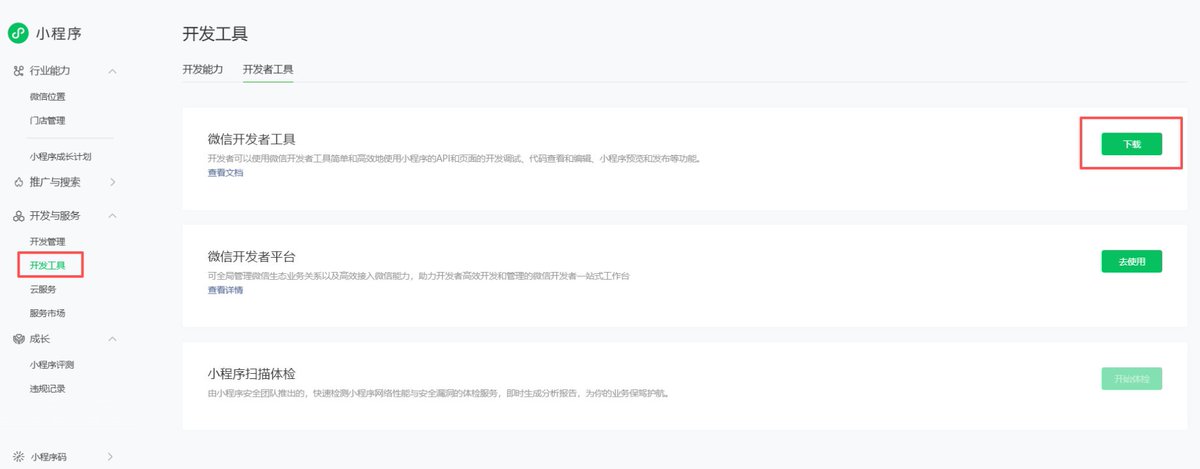Viewport: 1200px width, 469px height.
Task: Click the 小程序 brand name text
Action: pos(59,33)
